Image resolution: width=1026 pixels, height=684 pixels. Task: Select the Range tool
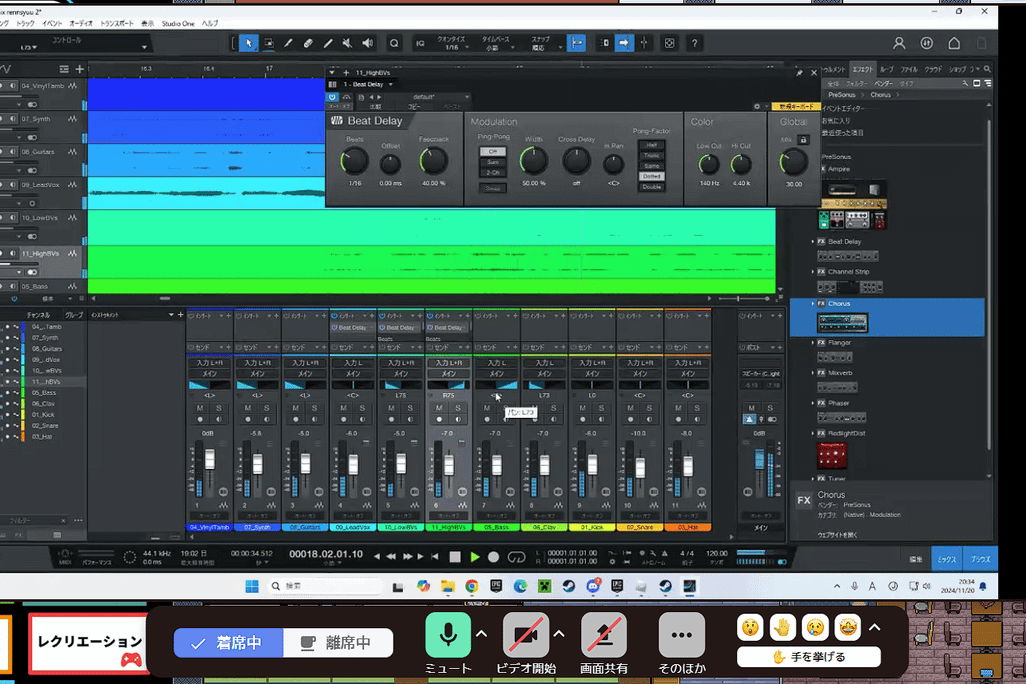(x=268, y=43)
